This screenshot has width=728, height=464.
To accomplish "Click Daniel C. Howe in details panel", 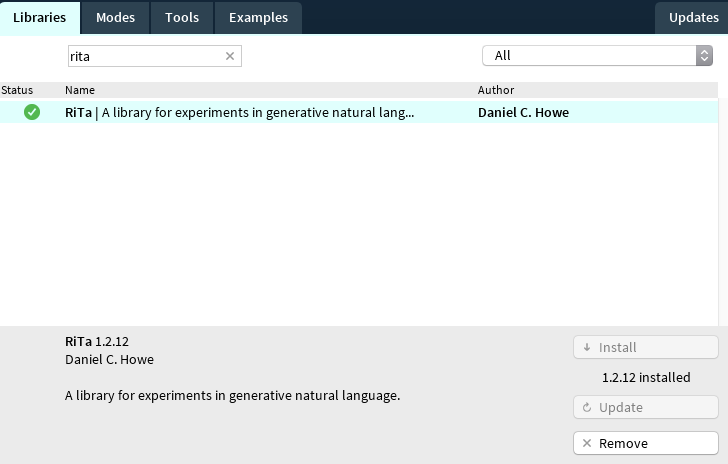I will pos(109,359).
